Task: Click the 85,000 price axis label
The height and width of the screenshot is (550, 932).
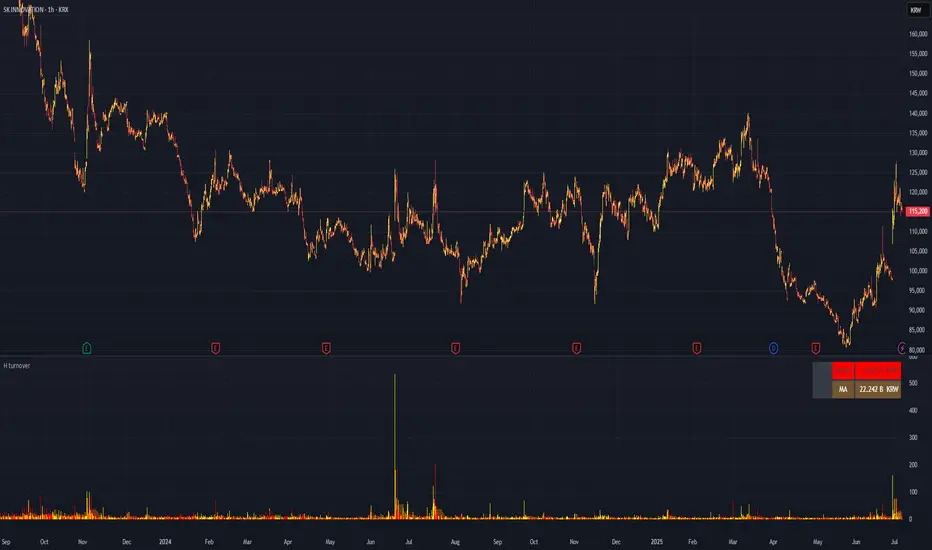Action: (918, 330)
